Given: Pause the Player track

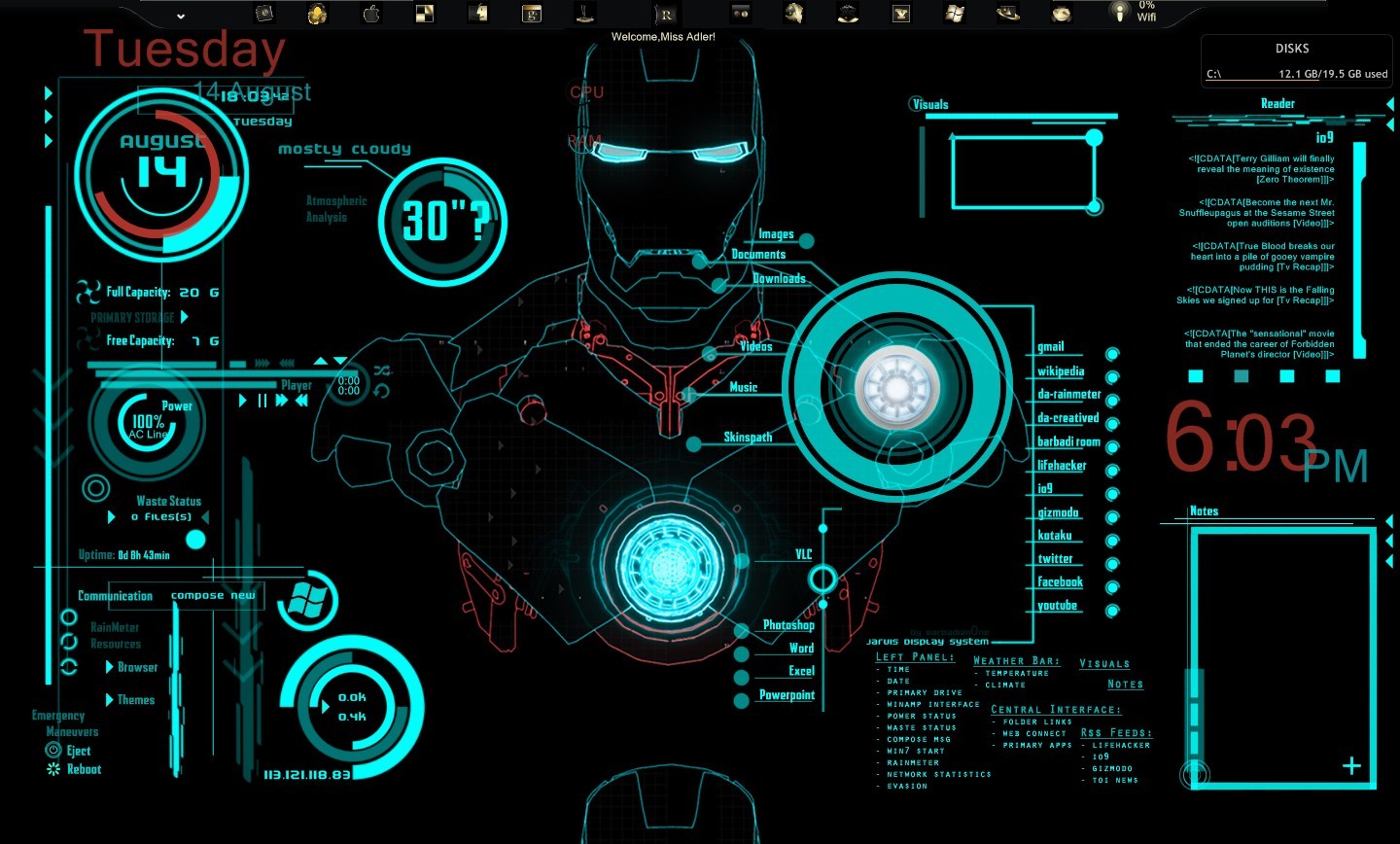Looking at the screenshot, I should point(262,400).
